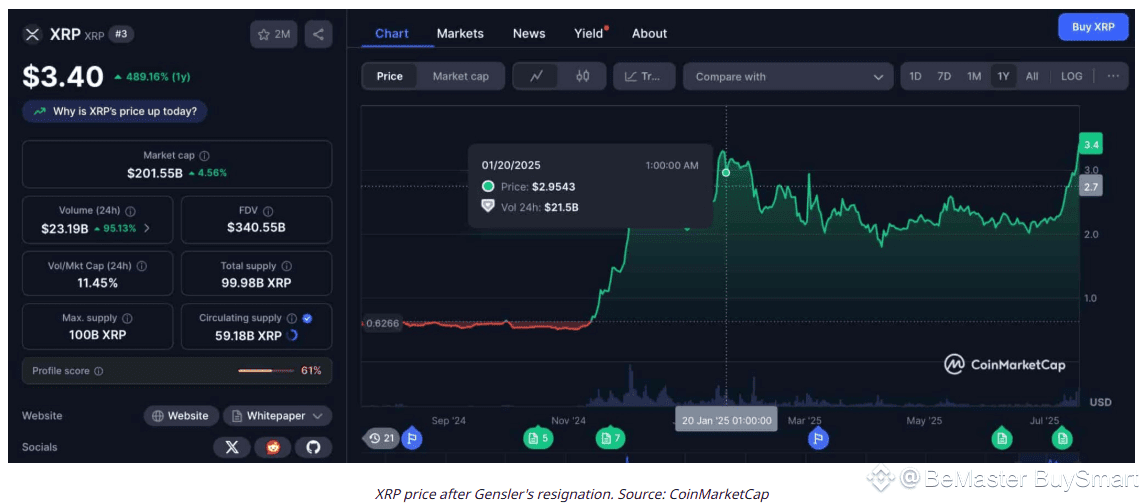Switch to candlestick chart icon
This screenshot has width=1146, height=503.
click(583, 76)
